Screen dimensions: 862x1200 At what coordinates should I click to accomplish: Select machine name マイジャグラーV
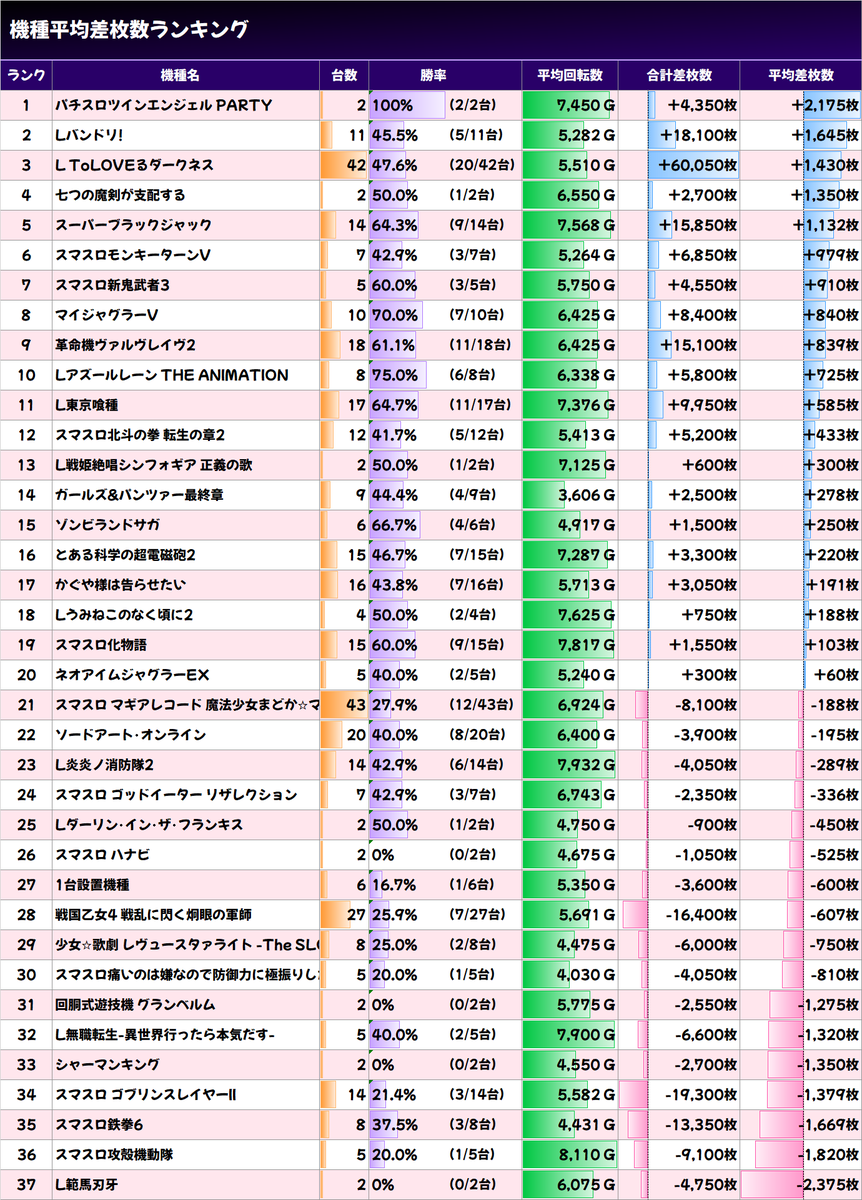105,315
